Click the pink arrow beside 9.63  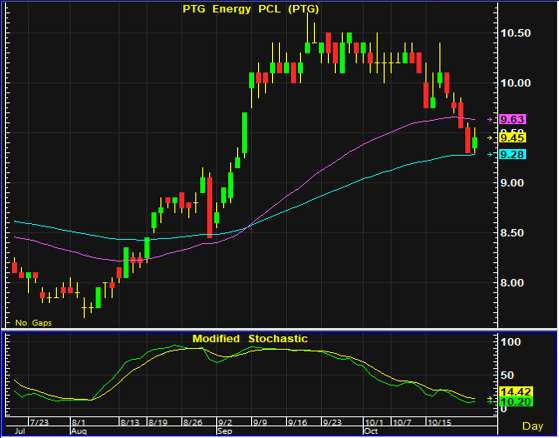coord(490,120)
